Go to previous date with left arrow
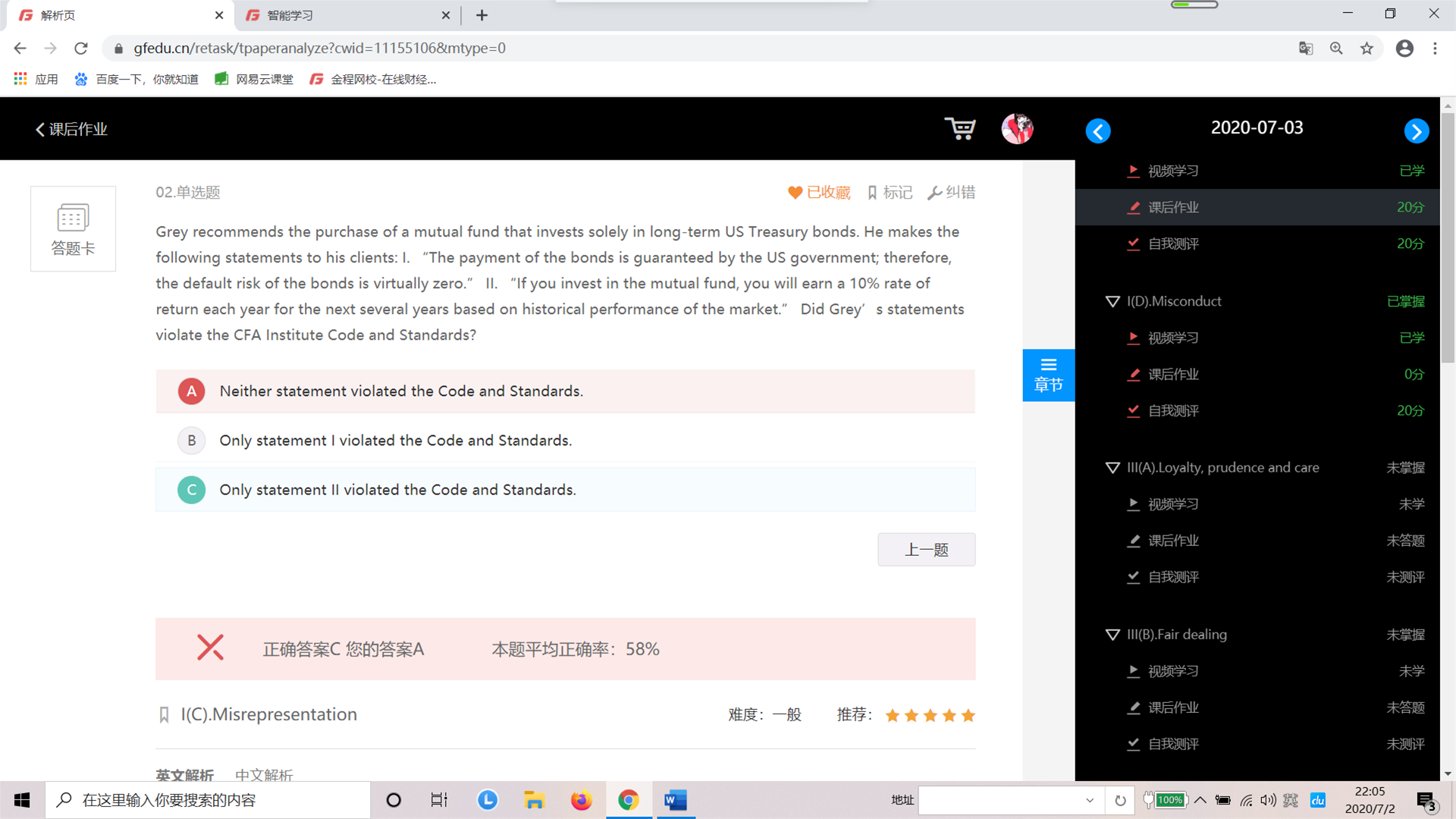1456x819 pixels. [x=1097, y=131]
